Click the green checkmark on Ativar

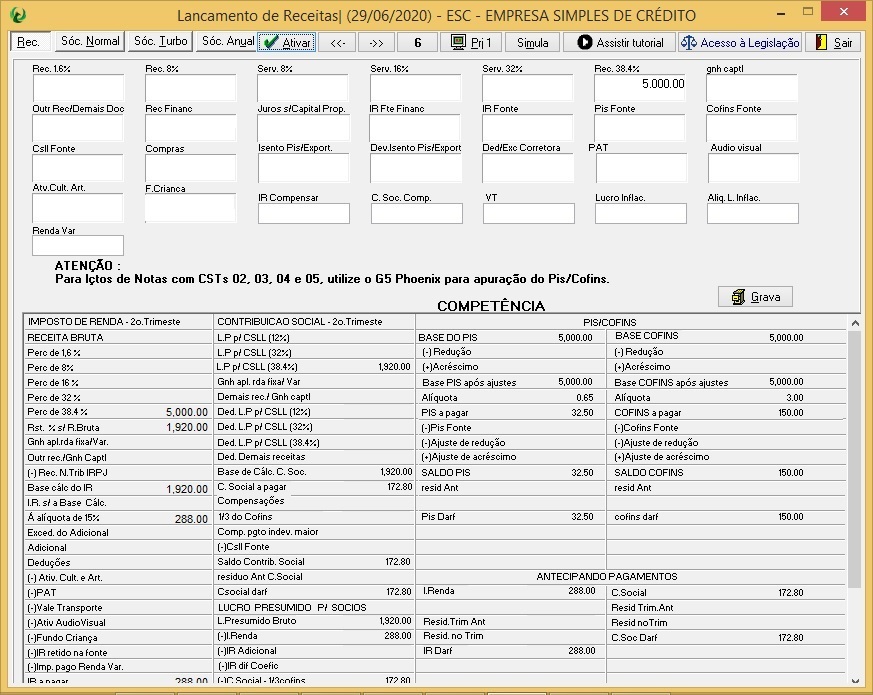(271, 42)
